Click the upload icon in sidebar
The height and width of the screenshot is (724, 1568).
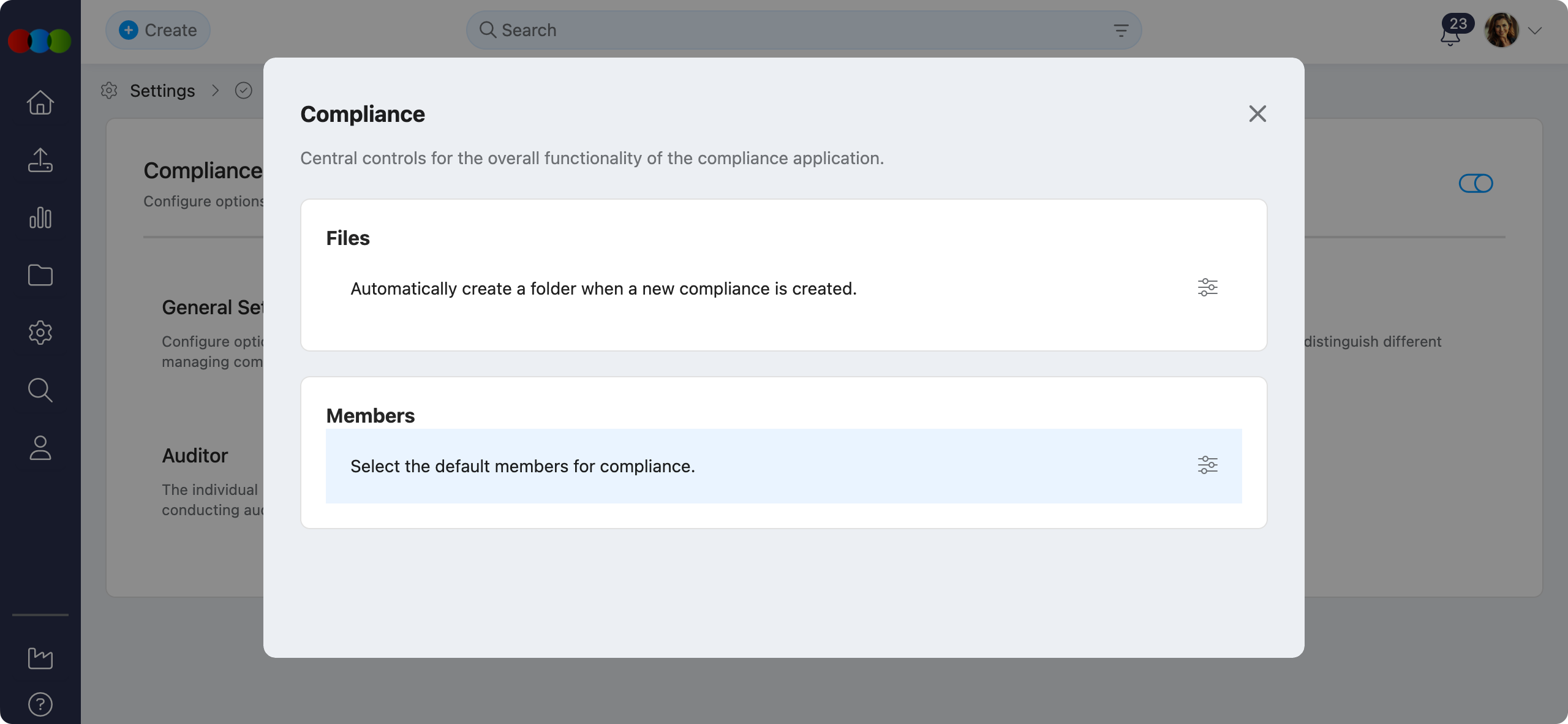coord(40,160)
